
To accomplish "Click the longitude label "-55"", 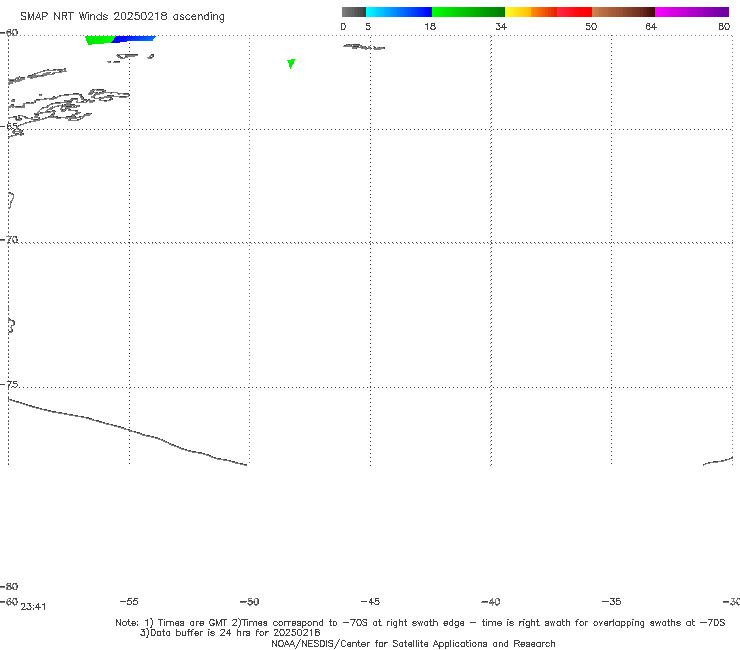I will click(129, 601).
